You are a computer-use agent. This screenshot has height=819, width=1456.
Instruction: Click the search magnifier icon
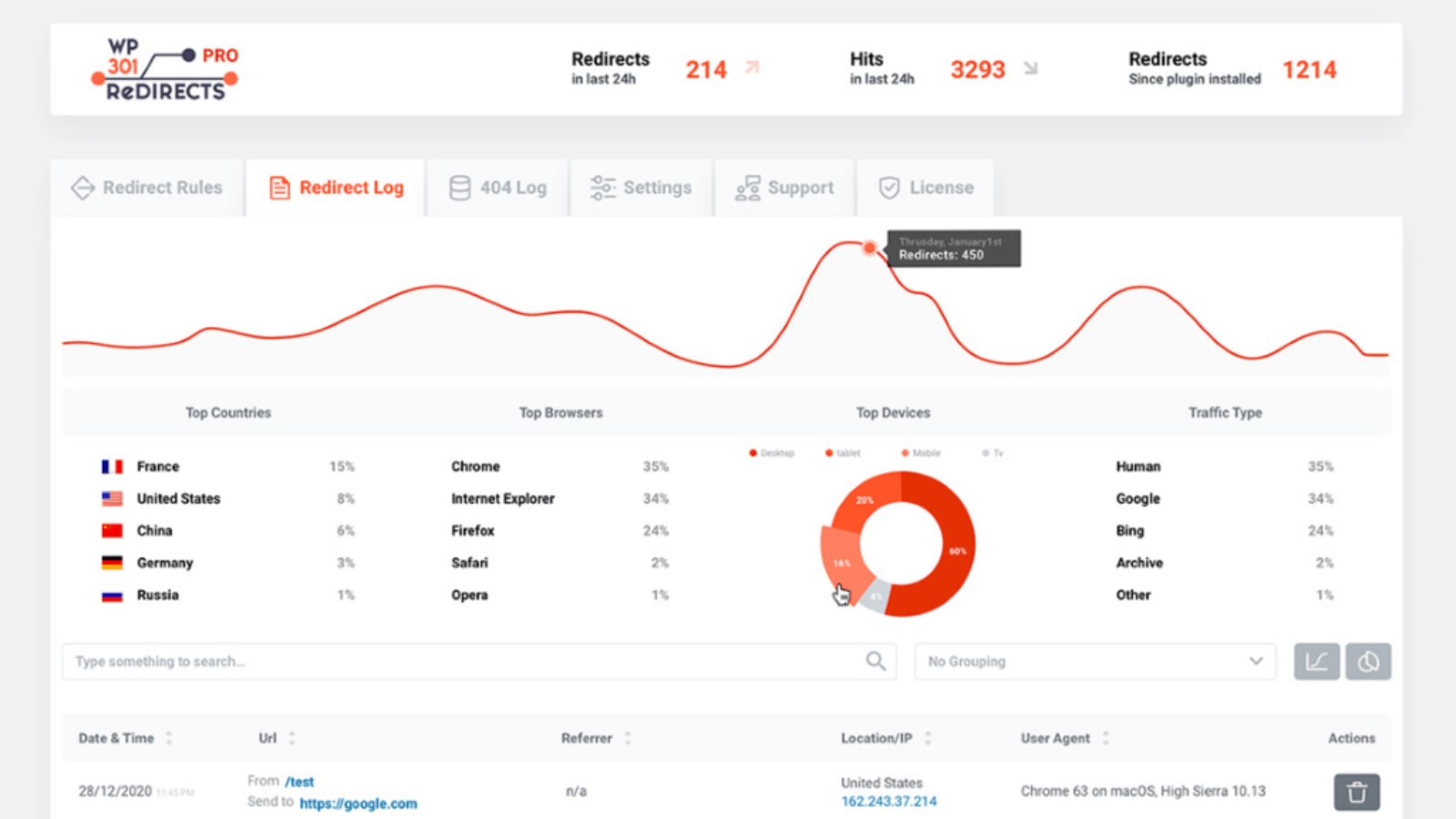click(x=875, y=662)
